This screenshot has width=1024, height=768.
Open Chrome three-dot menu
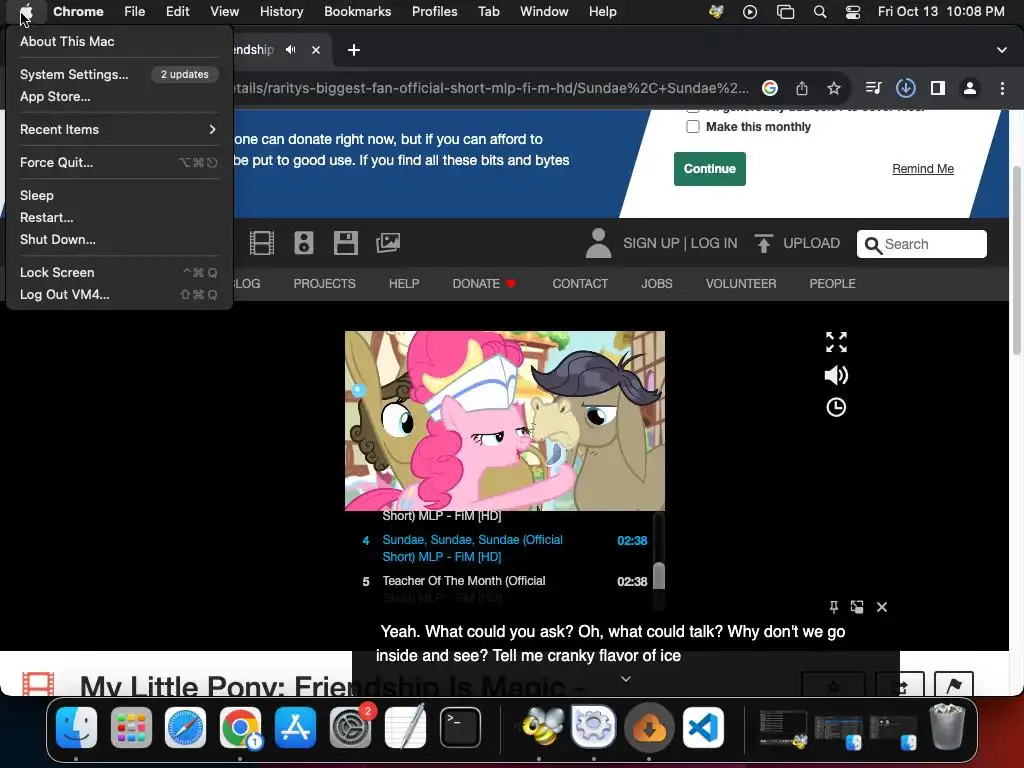point(1002,88)
